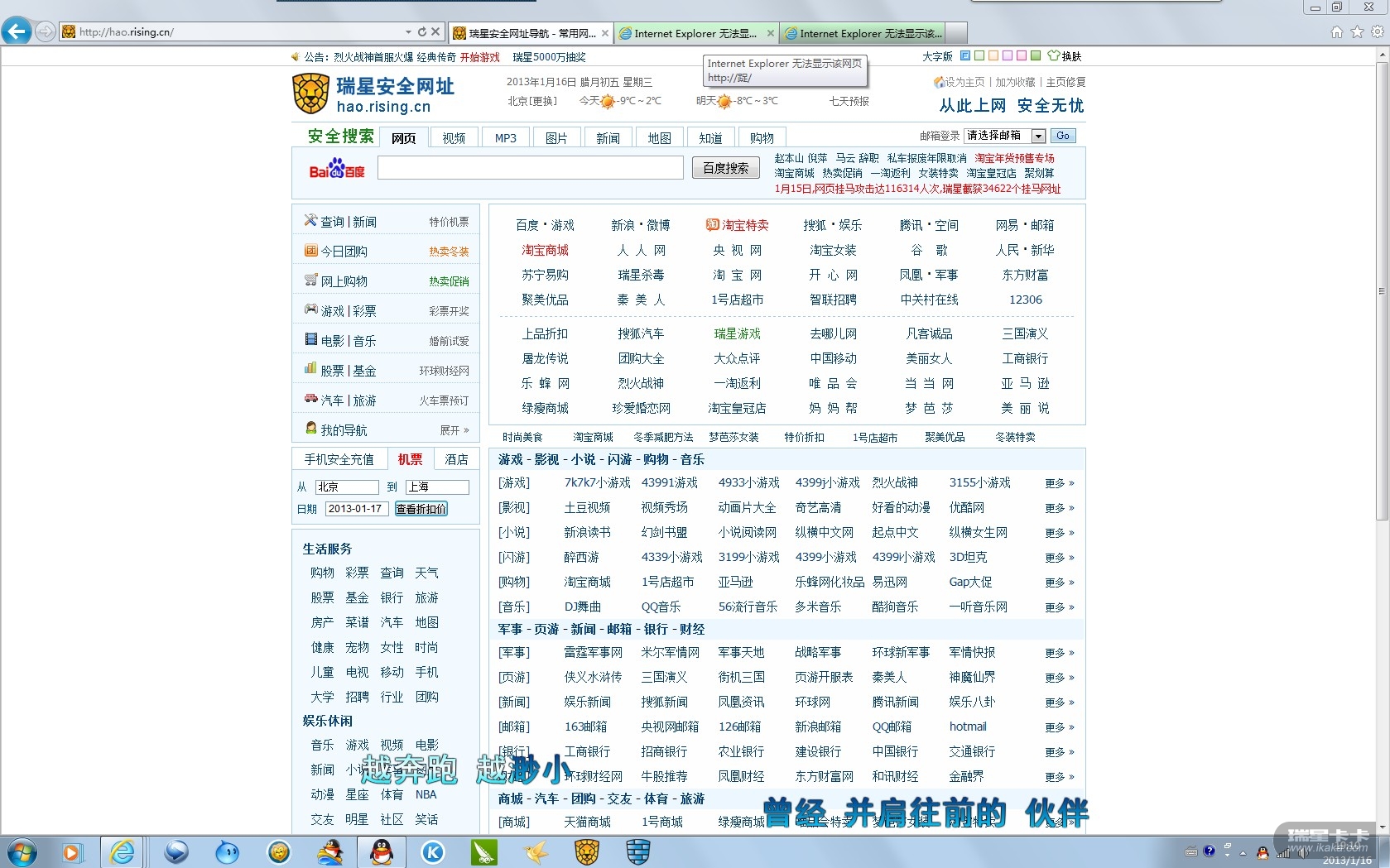The width and height of the screenshot is (1390, 868).
Task: Switch to the 瑞星安全网址导航 browser tab
Action: pyautogui.click(x=531, y=33)
